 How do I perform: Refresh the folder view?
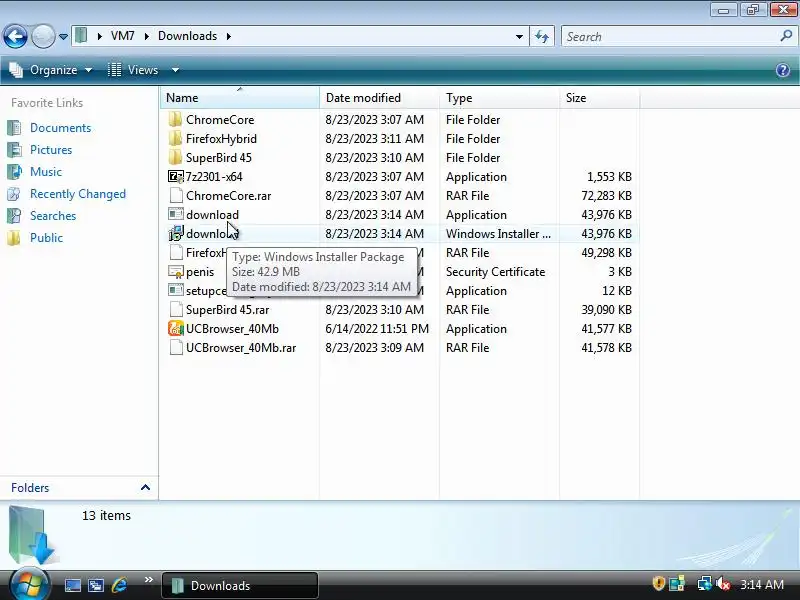pyautogui.click(x=542, y=37)
